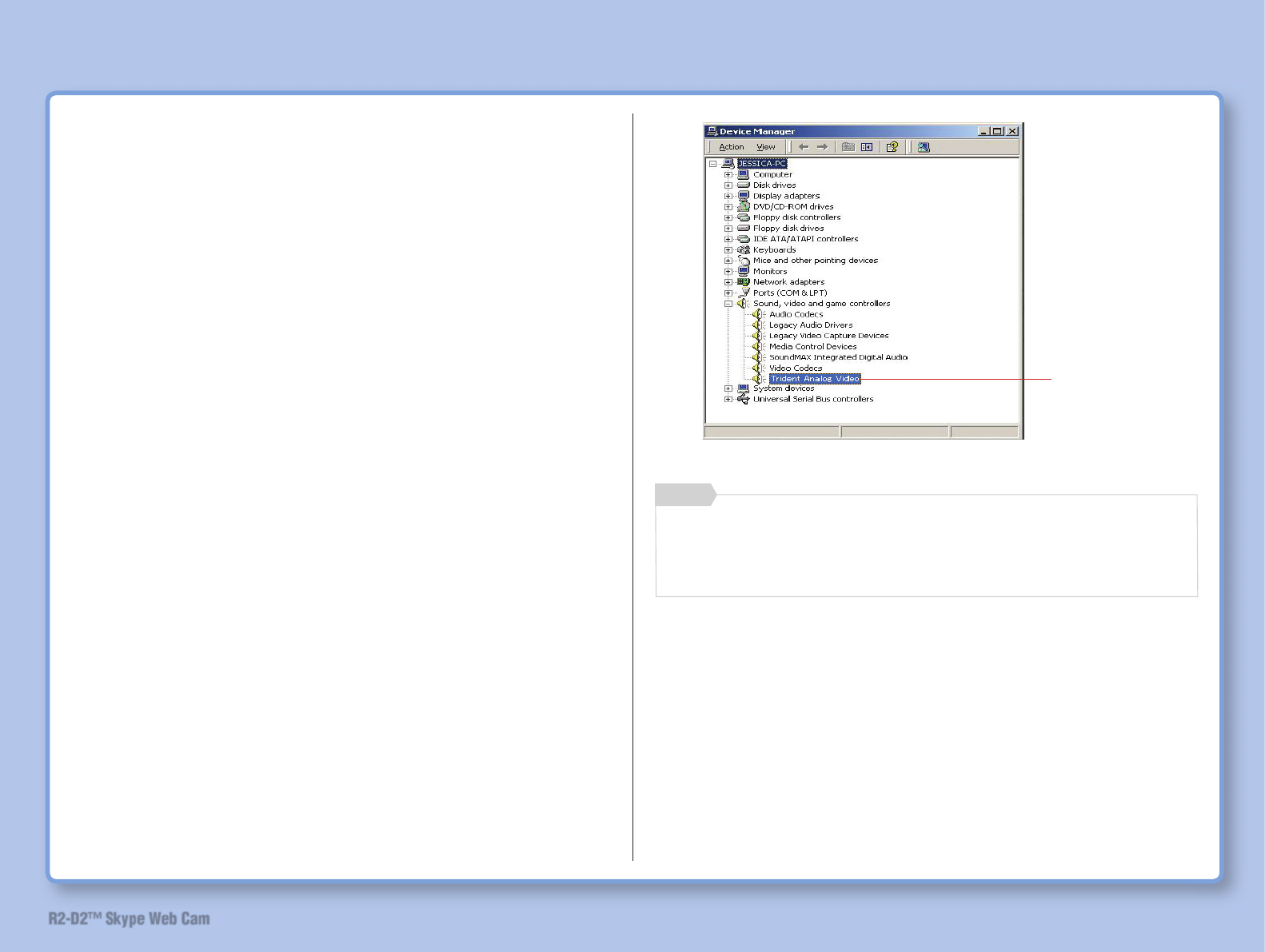Open the View menu in Device Manager
The image size is (1265, 952).
[x=766, y=147]
